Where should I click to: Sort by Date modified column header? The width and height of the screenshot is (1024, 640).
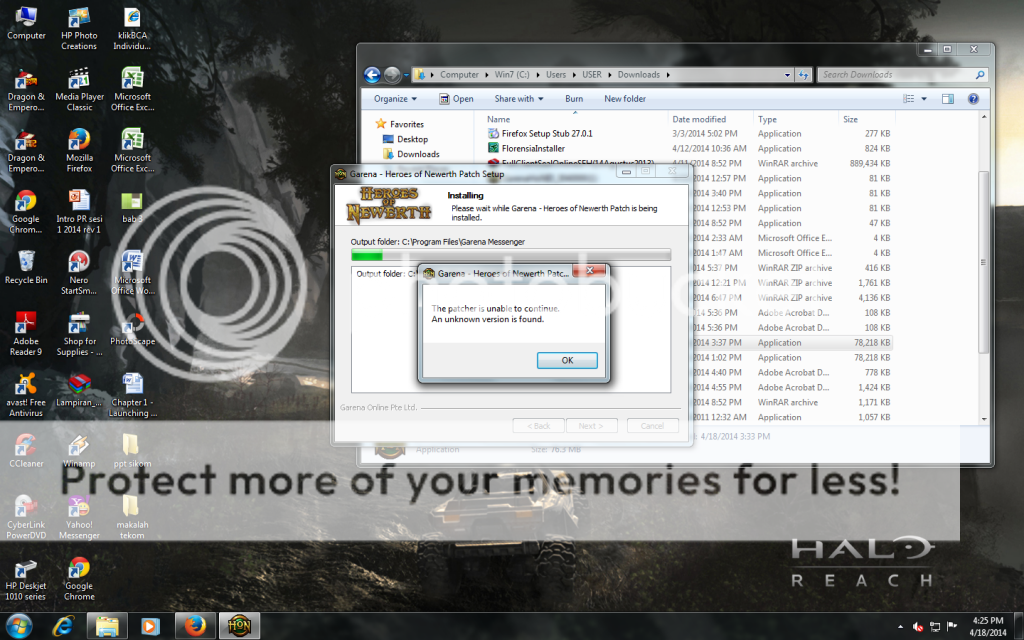click(x=699, y=120)
